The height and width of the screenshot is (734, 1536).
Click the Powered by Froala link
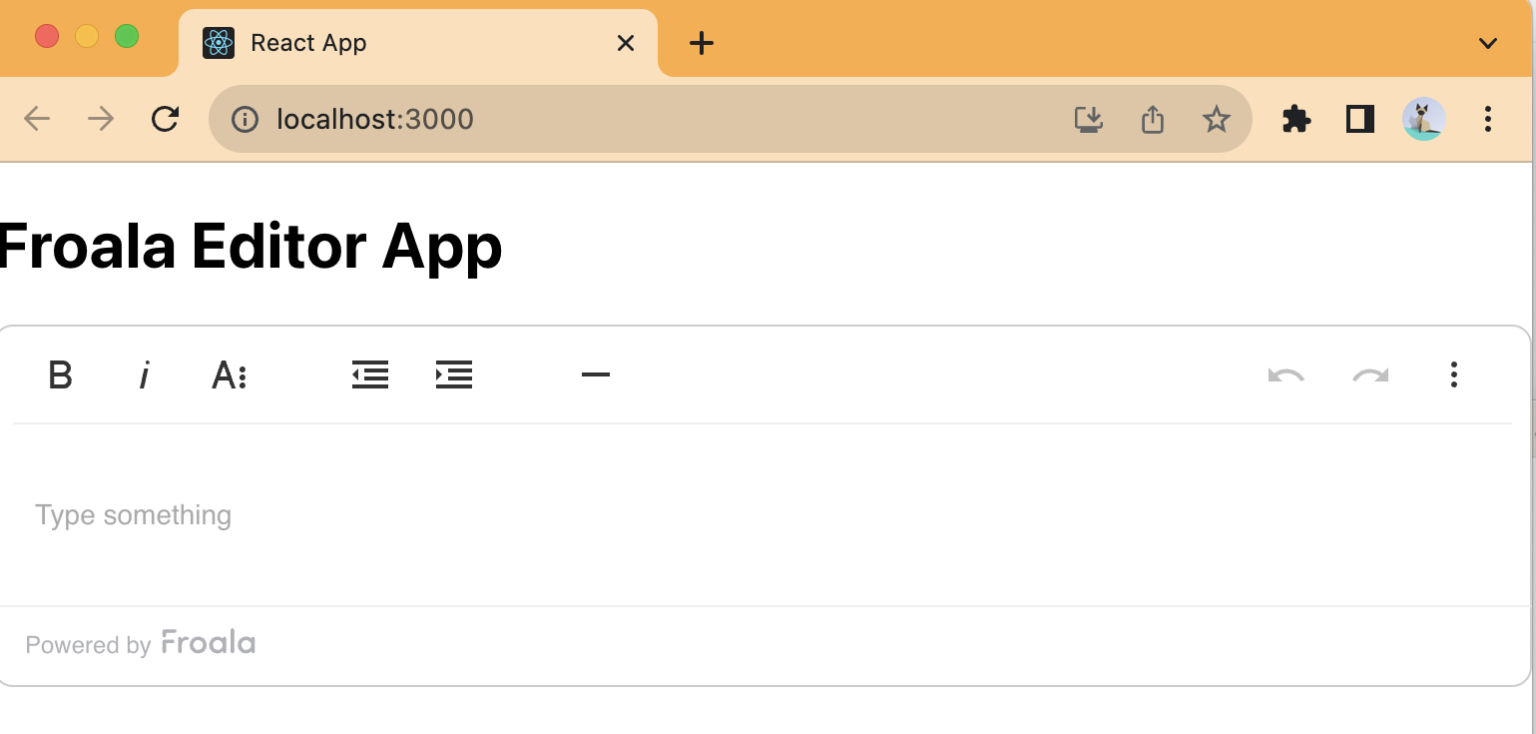click(140, 644)
